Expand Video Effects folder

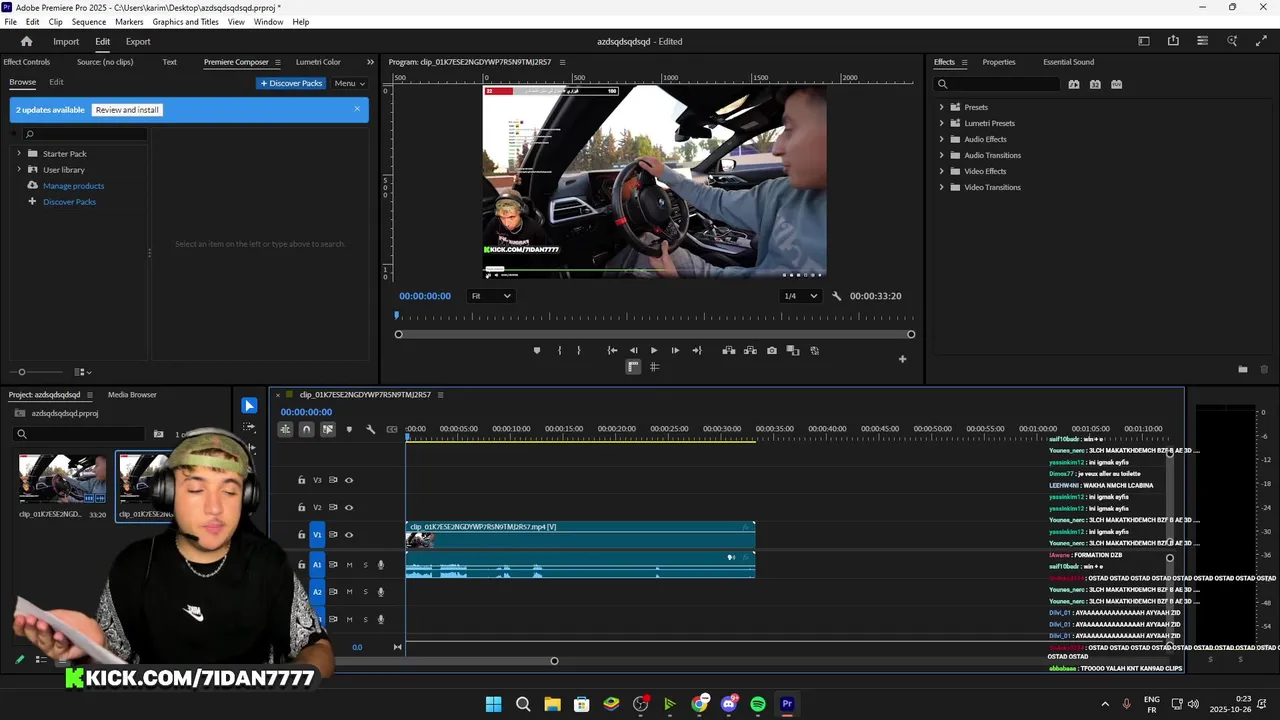coord(941,171)
